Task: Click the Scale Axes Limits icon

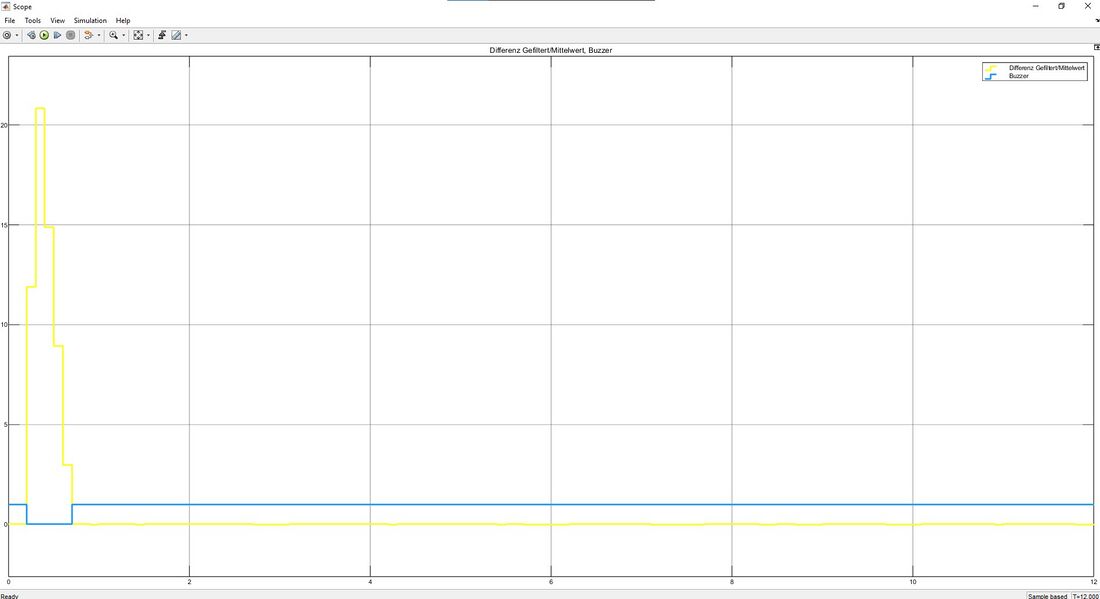Action: [139, 35]
